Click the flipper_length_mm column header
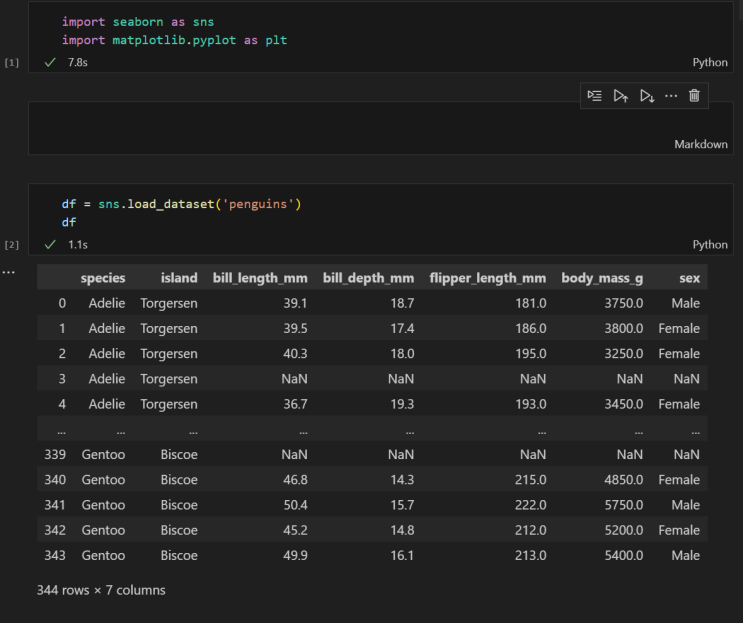This screenshot has width=743, height=623. point(487,278)
